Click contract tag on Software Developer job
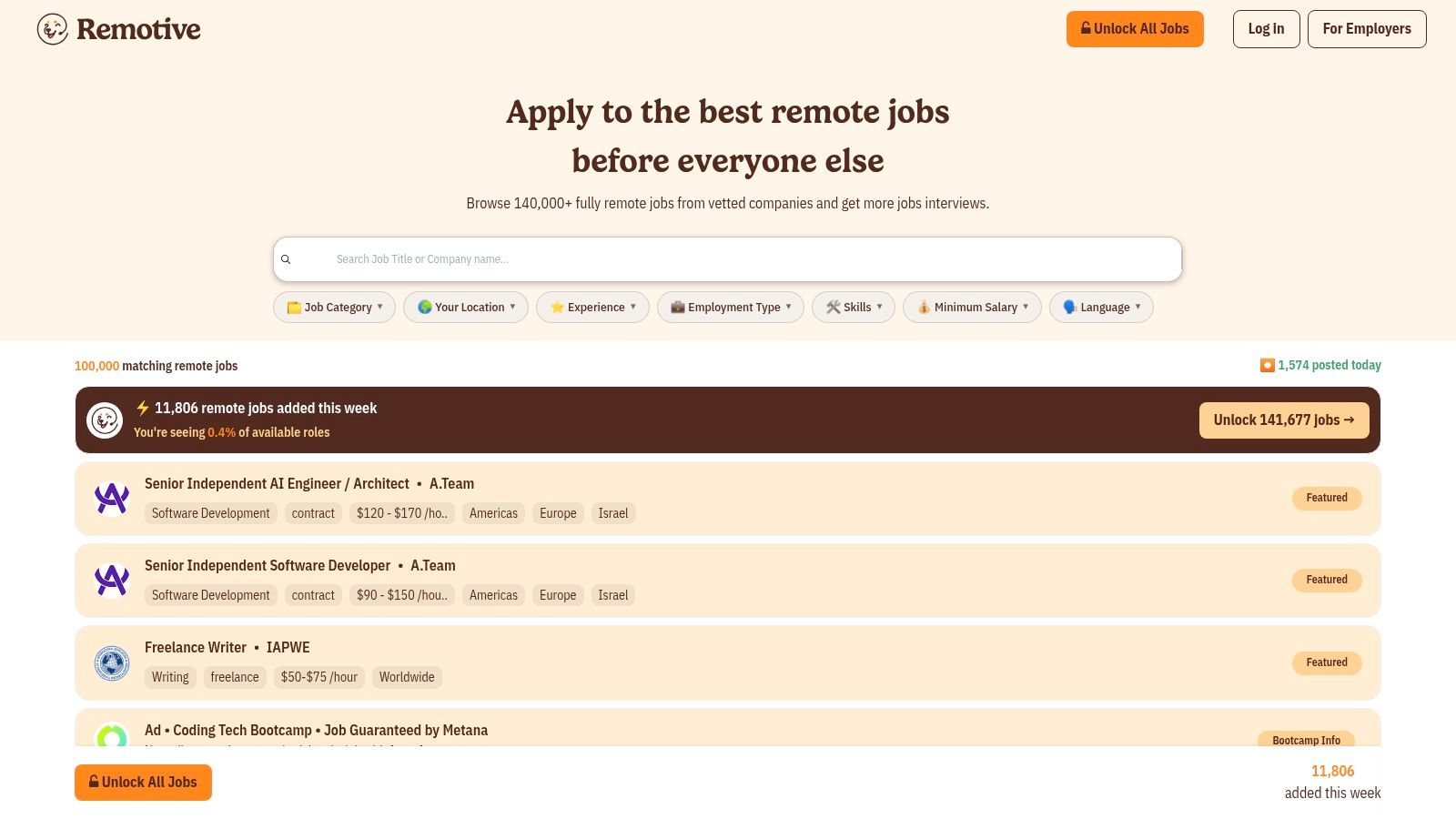1456x819 pixels. pyautogui.click(x=313, y=595)
